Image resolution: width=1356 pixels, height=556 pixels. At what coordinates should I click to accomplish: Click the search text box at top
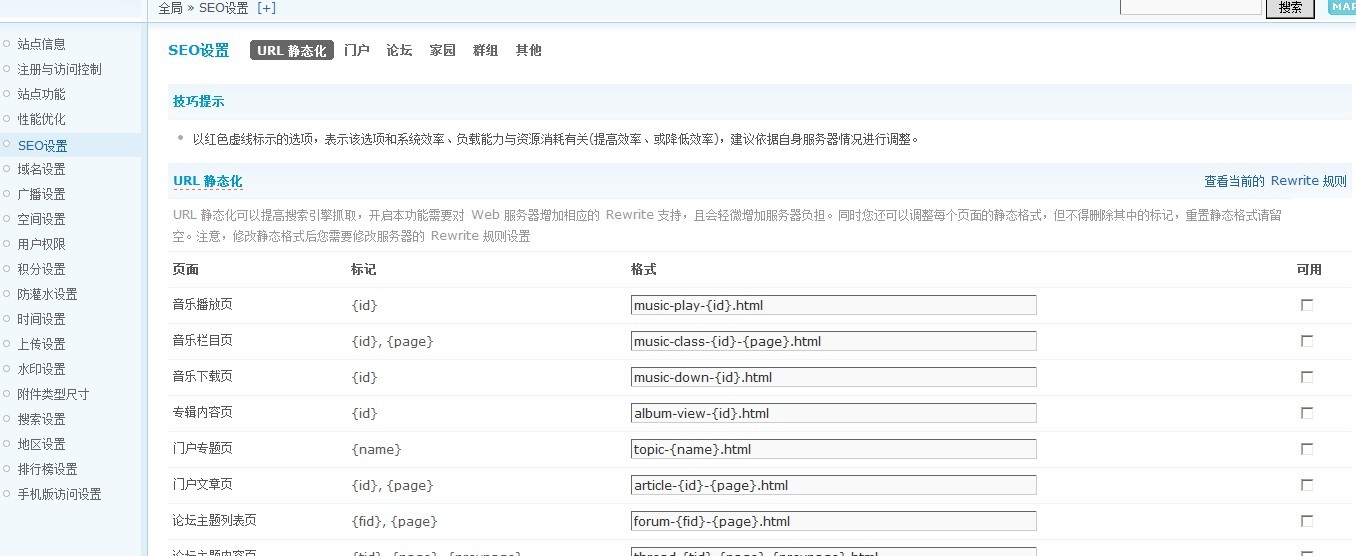tap(1190, 7)
